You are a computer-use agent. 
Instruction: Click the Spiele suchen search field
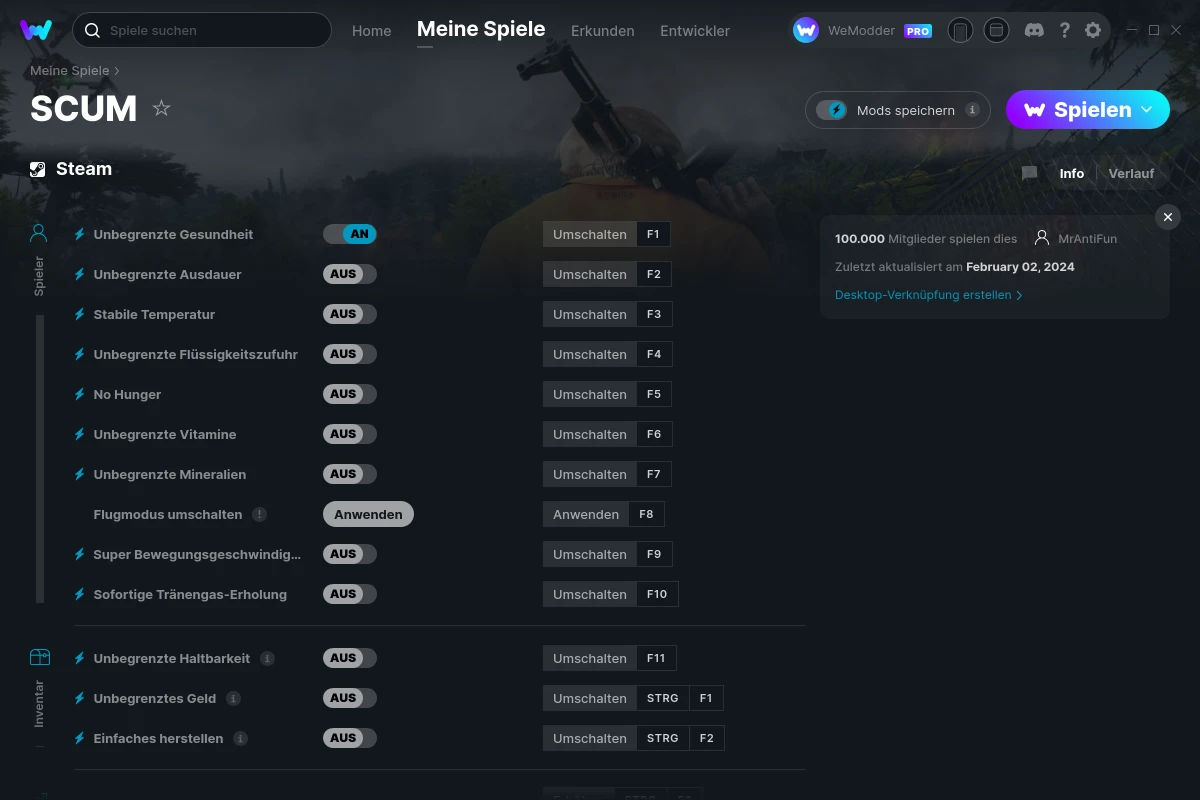tap(200, 30)
